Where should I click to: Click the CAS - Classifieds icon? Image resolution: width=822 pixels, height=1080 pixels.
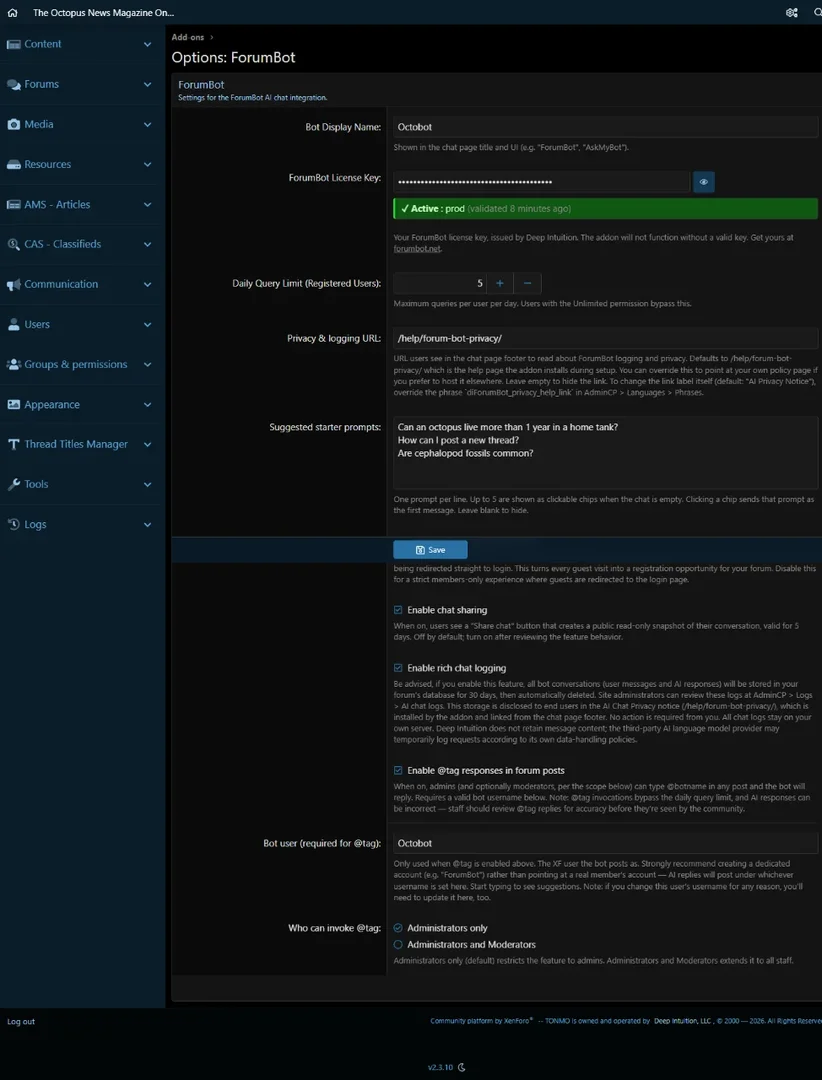[14, 244]
